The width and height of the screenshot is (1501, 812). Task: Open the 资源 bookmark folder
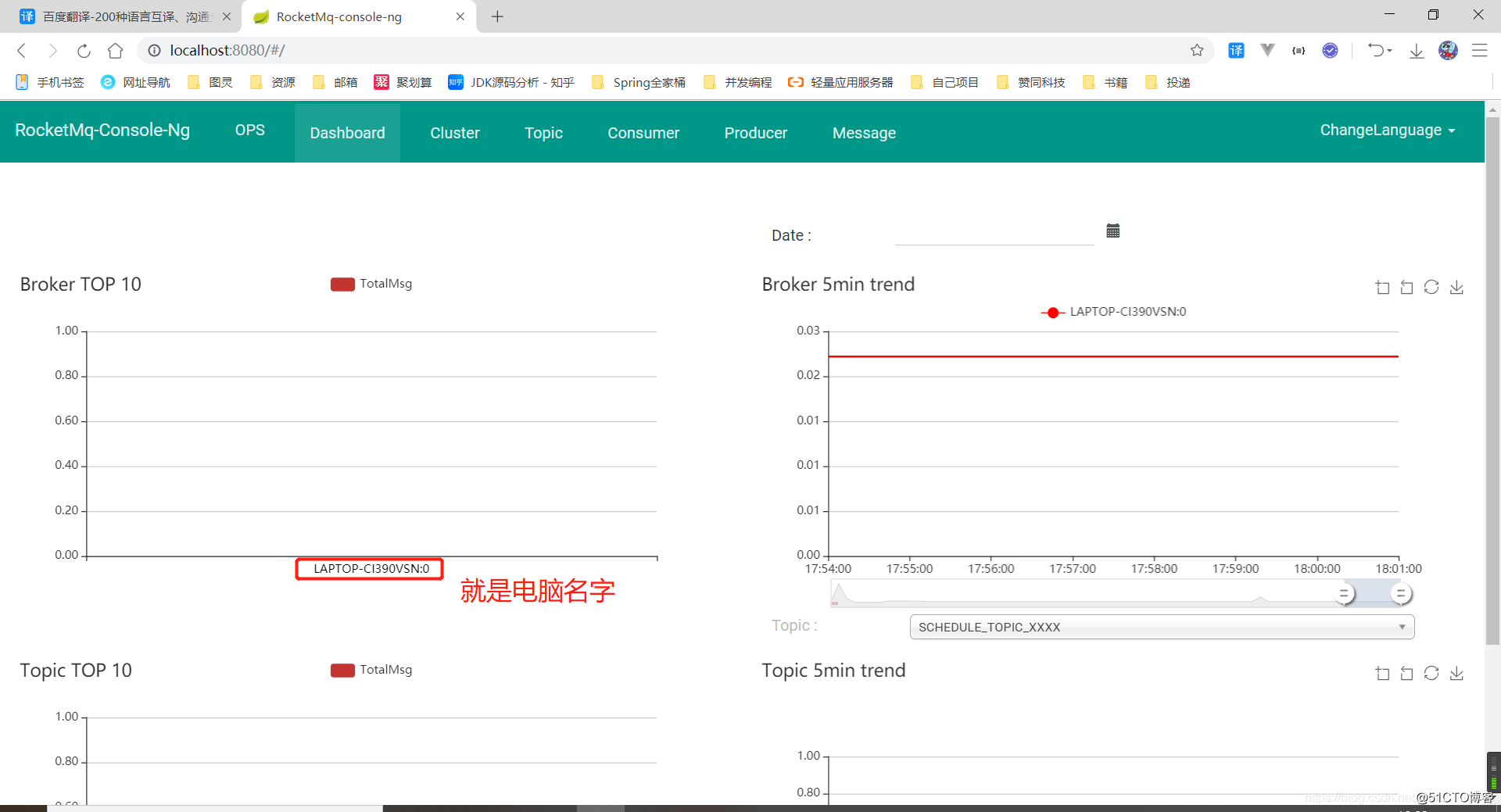click(x=272, y=82)
